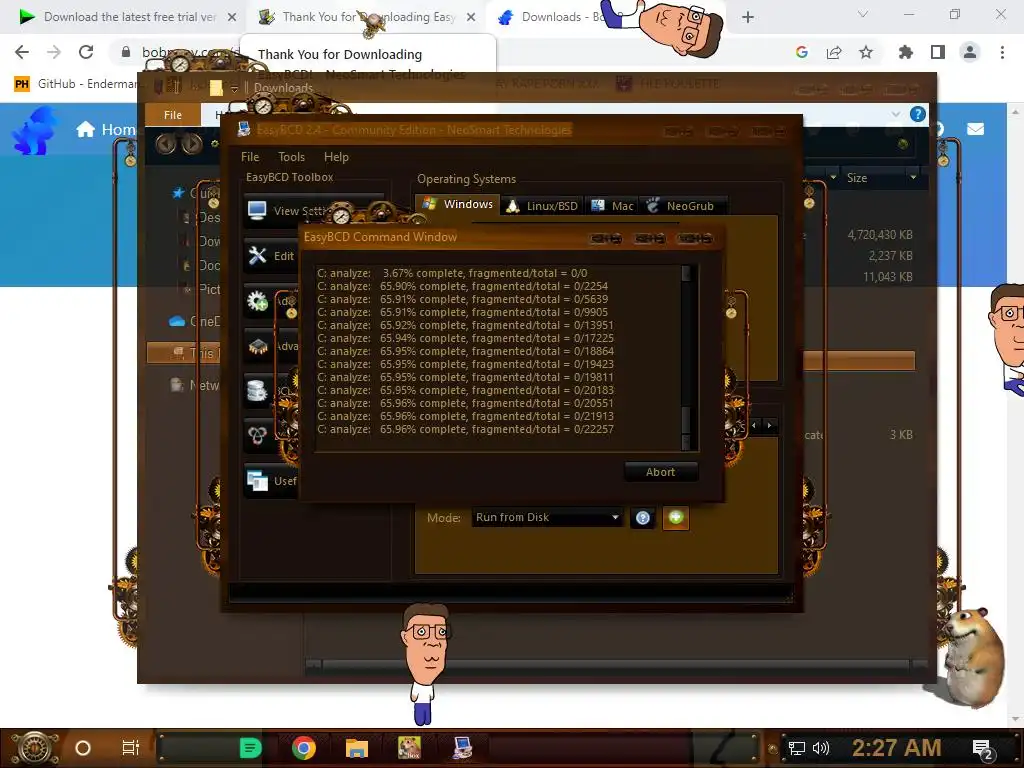1024x768 pixels.
Task: Open Mode dropdown Run from Disk
Action: (547, 517)
